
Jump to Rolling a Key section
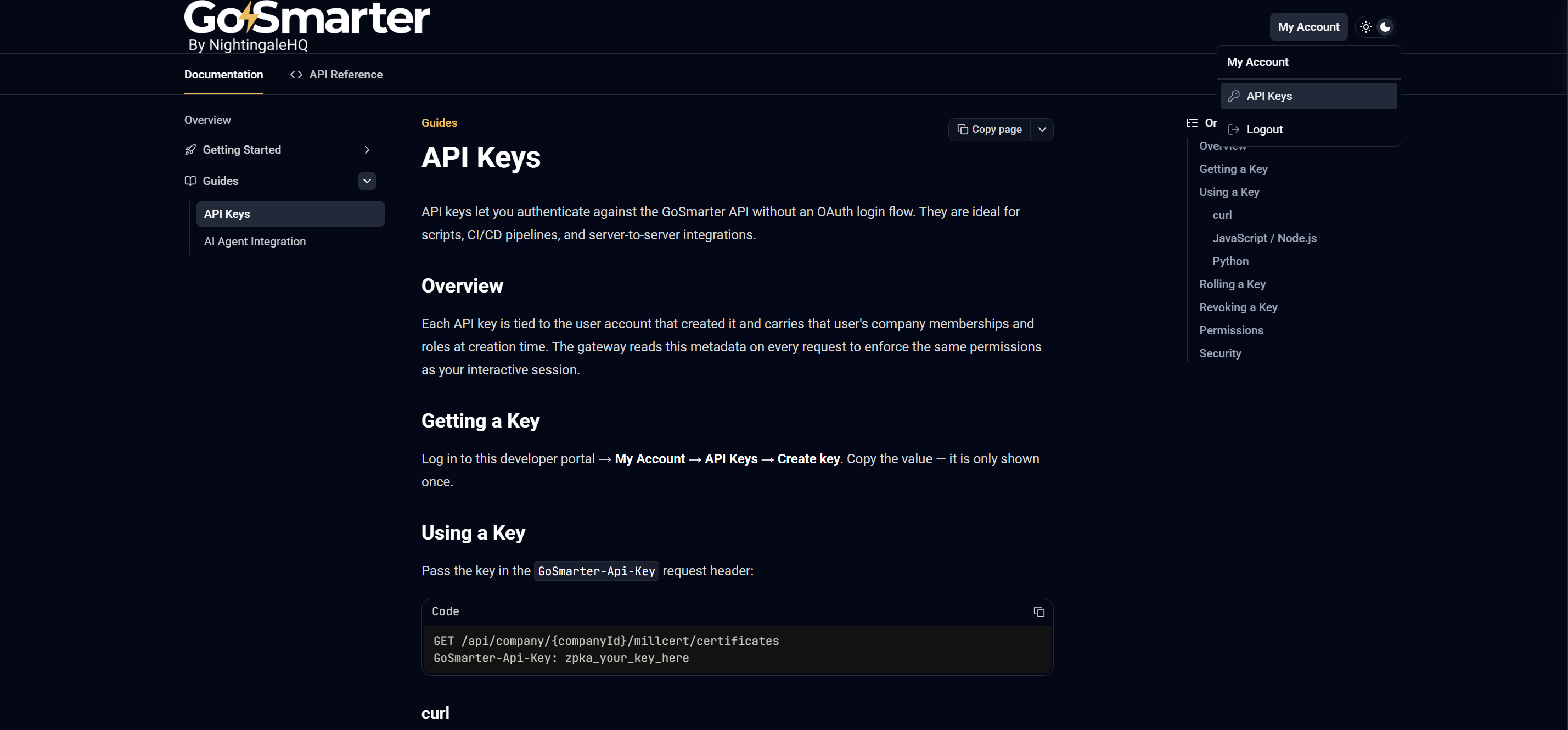(x=1232, y=284)
